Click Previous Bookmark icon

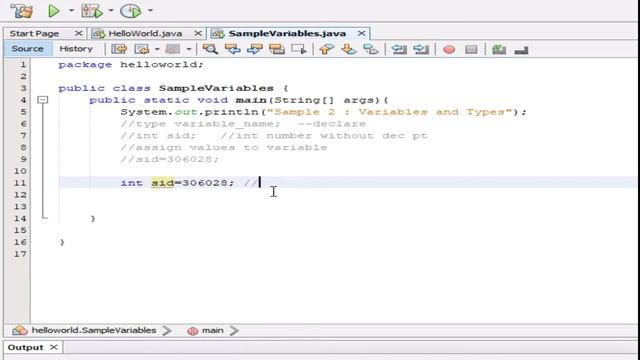pos(326,49)
